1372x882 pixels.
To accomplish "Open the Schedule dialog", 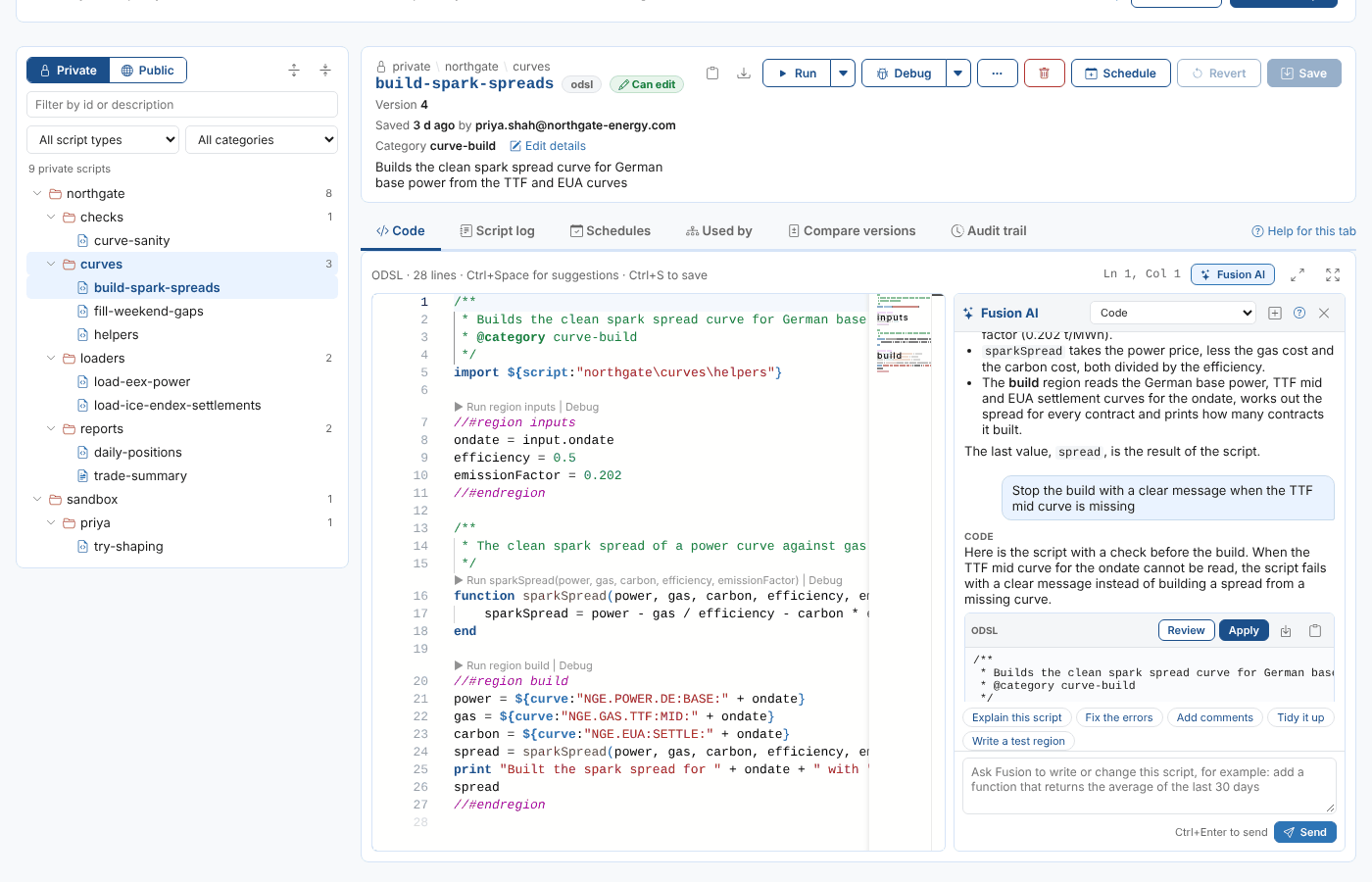I will pos(1120,73).
